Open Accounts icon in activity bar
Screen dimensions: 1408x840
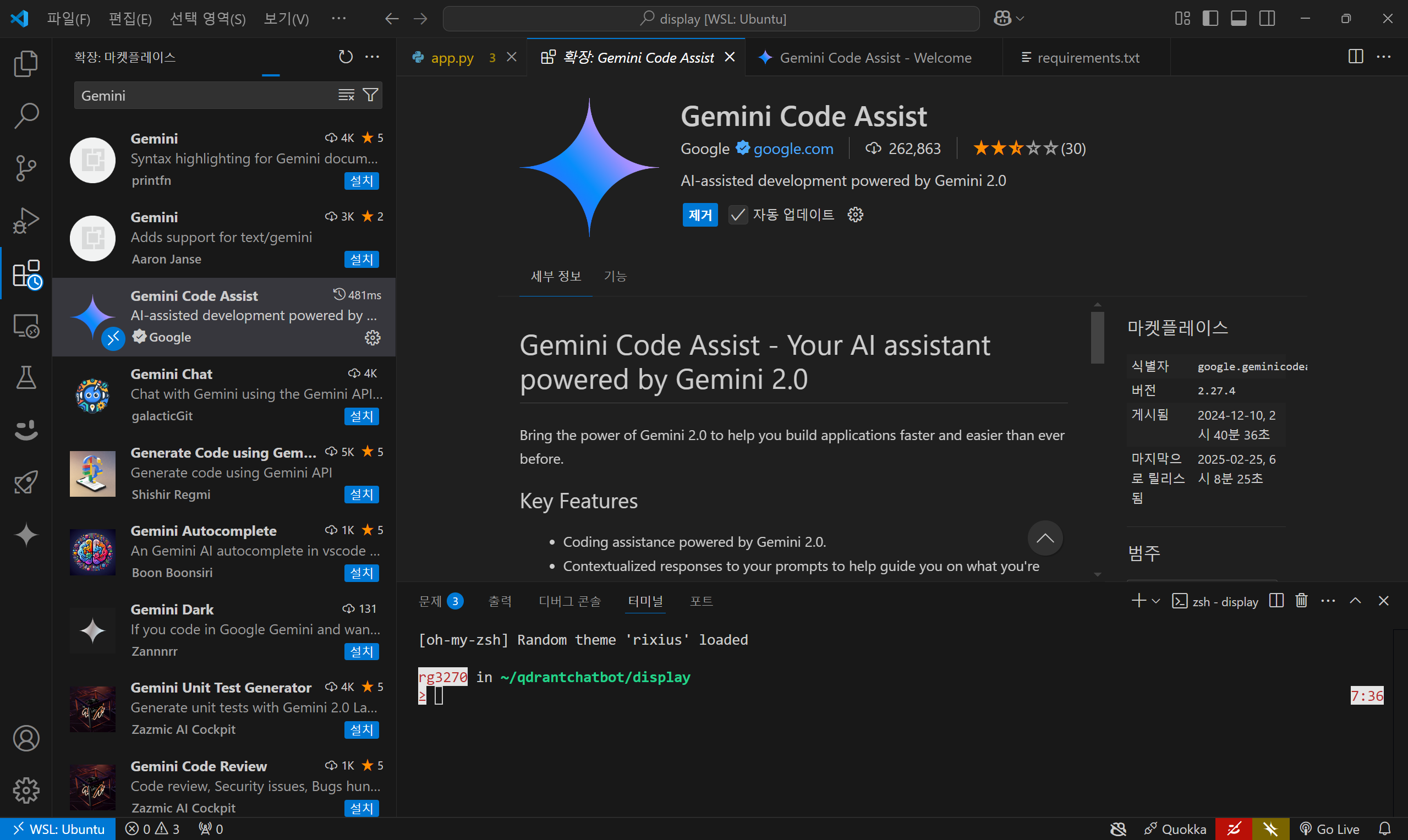point(26,738)
